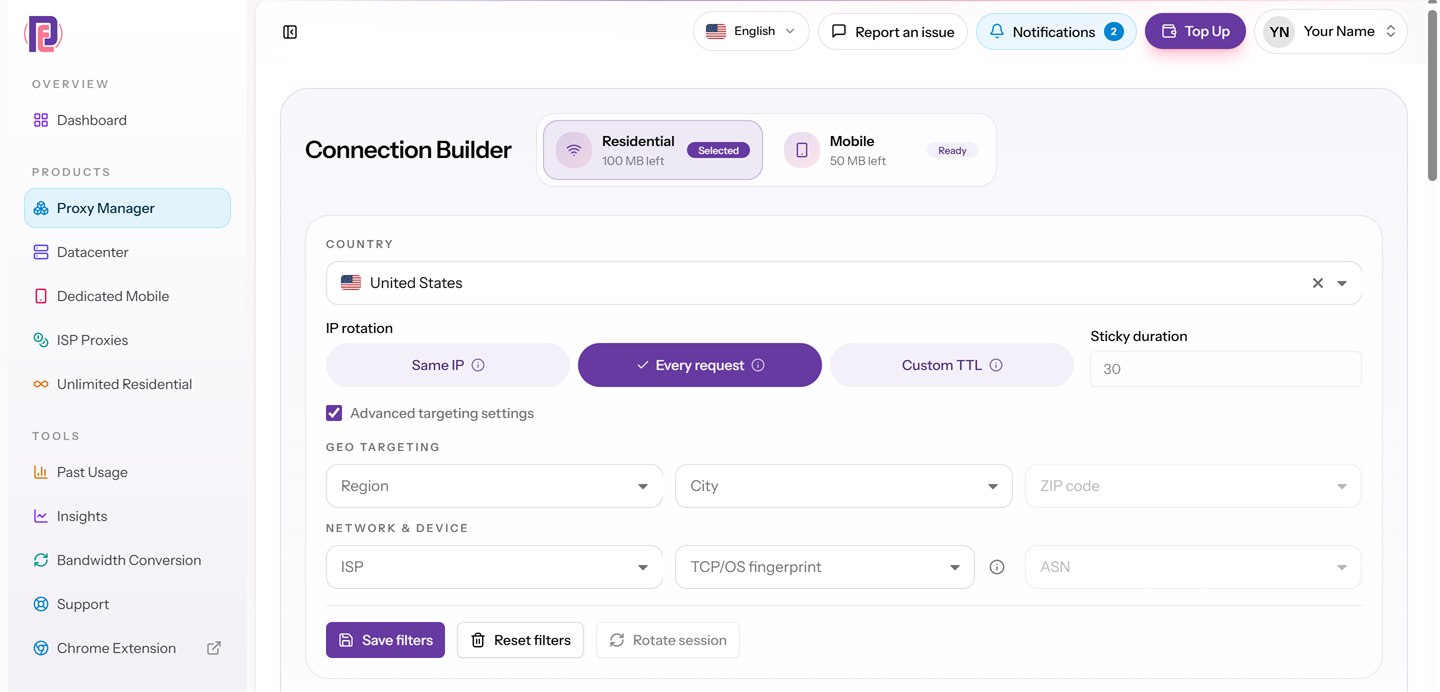Click the Top Up button
This screenshot has width=1440, height=692.
click(1195, 31)
